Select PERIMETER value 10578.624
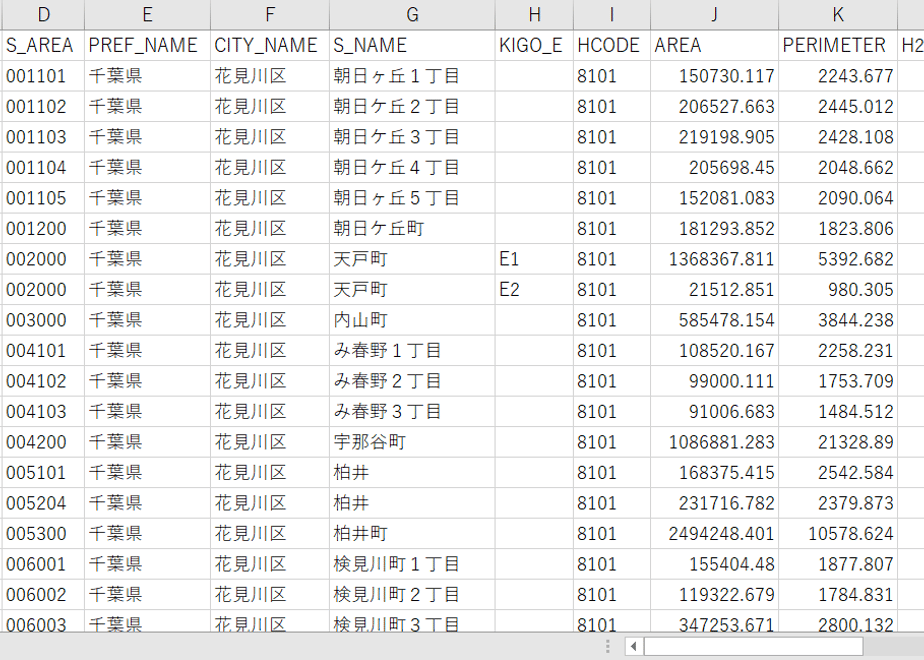Screen dimensions: 924x660 pyautogui.click(x=838, y=534)
